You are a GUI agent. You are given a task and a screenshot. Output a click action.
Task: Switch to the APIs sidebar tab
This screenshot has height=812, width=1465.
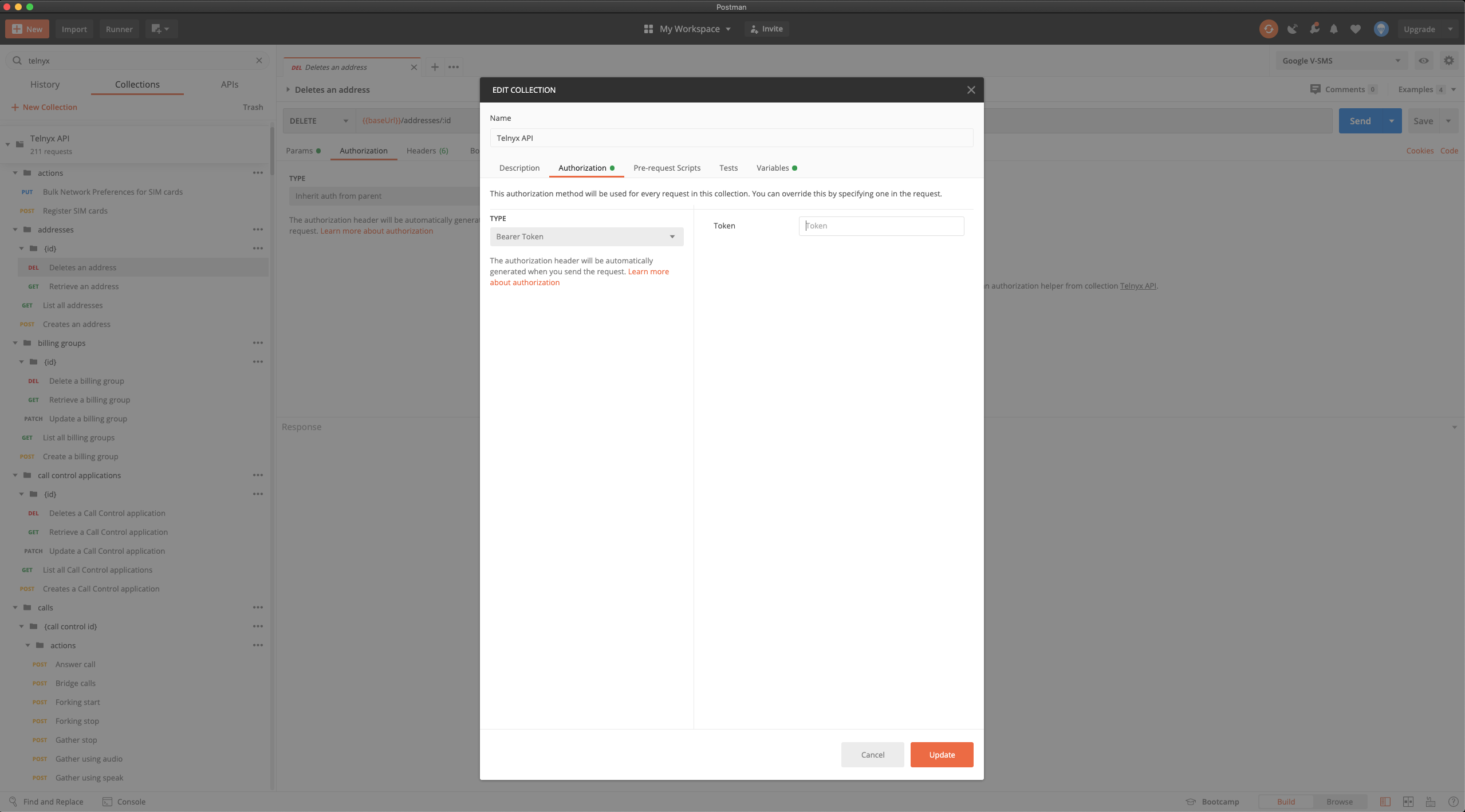click(230, 84)
